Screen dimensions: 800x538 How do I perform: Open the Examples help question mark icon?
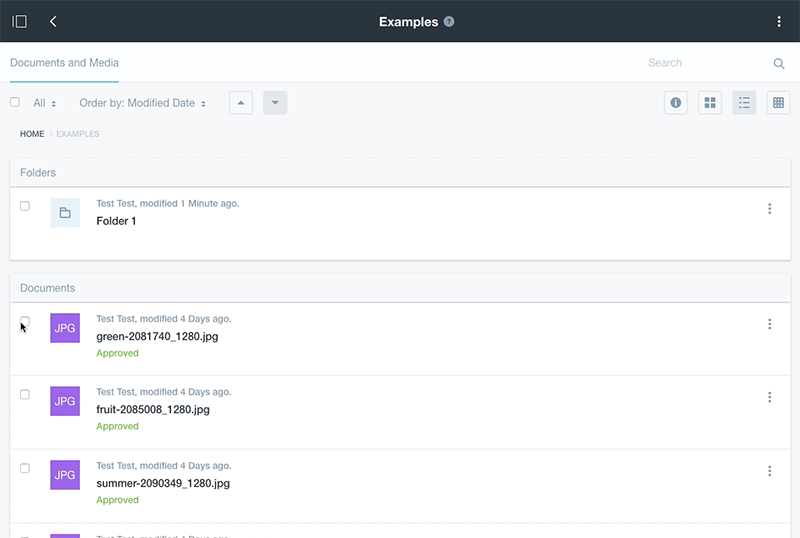coord(449,22)
